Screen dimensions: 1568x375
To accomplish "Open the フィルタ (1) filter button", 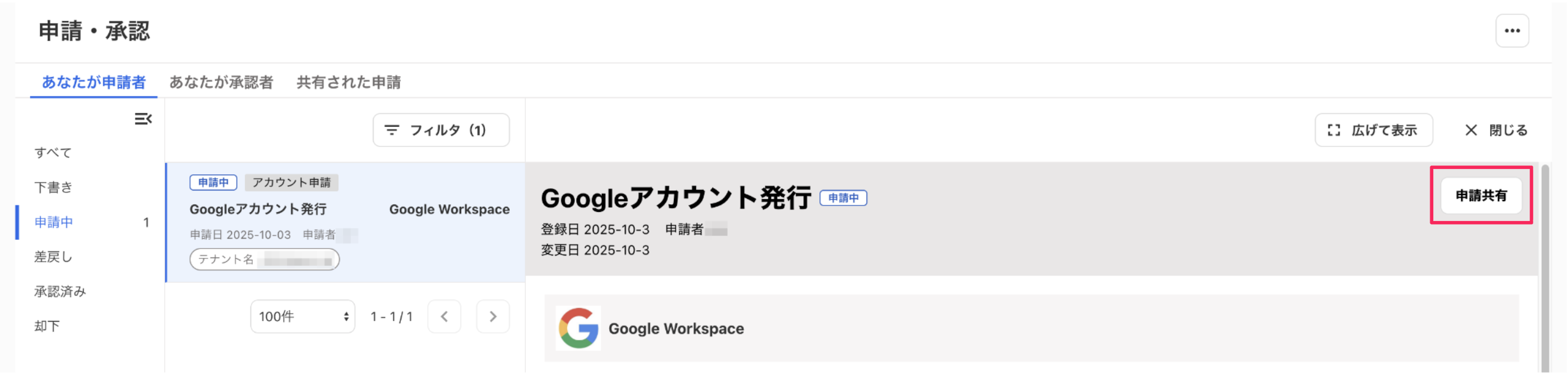I will coord(441,129).
